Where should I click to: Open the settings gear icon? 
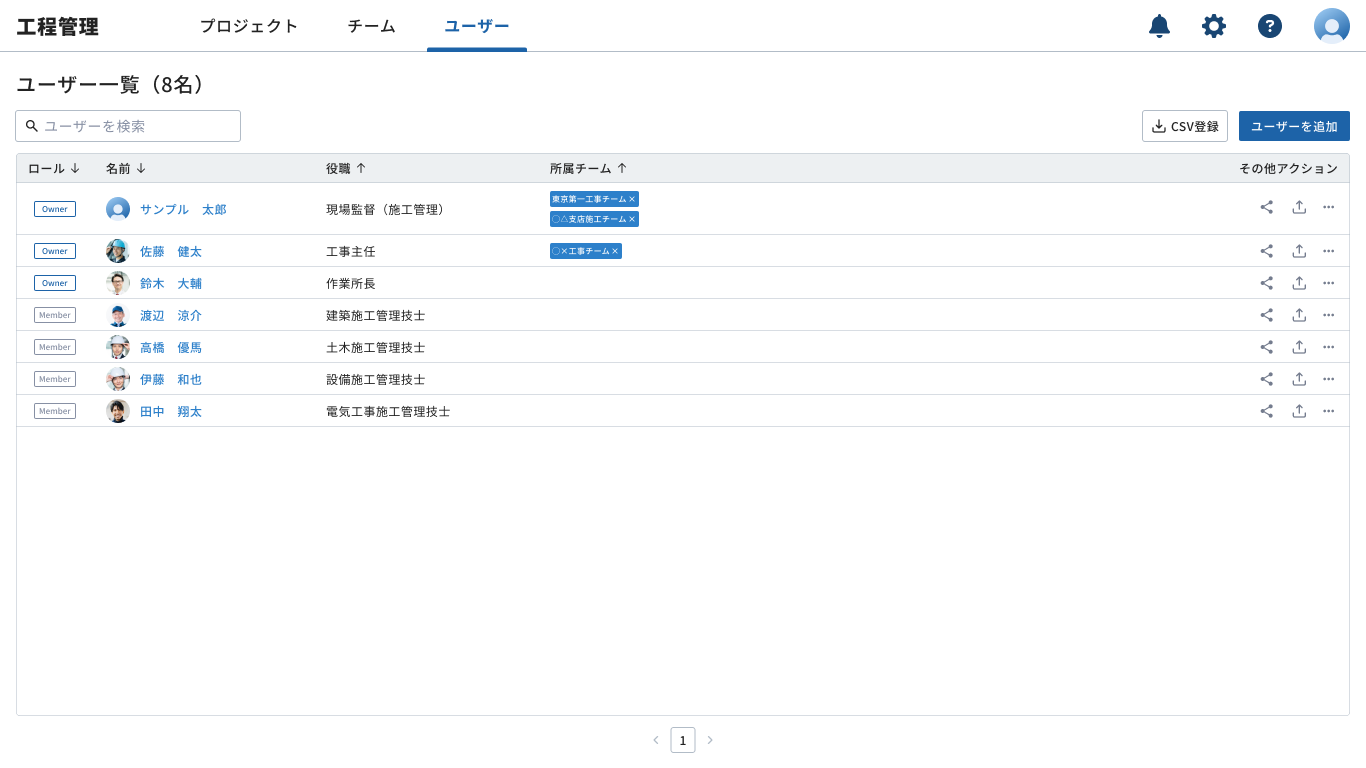(1214, 26)
